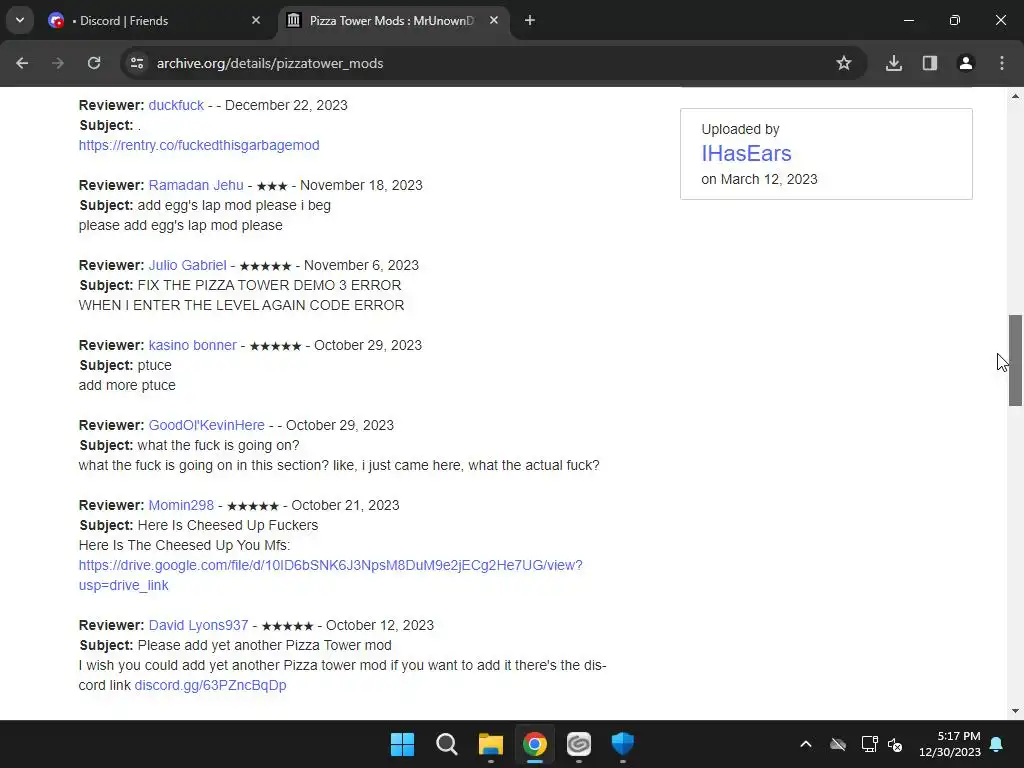
Task: Bookmark this page with the star icon
Action: click(844, 63)
